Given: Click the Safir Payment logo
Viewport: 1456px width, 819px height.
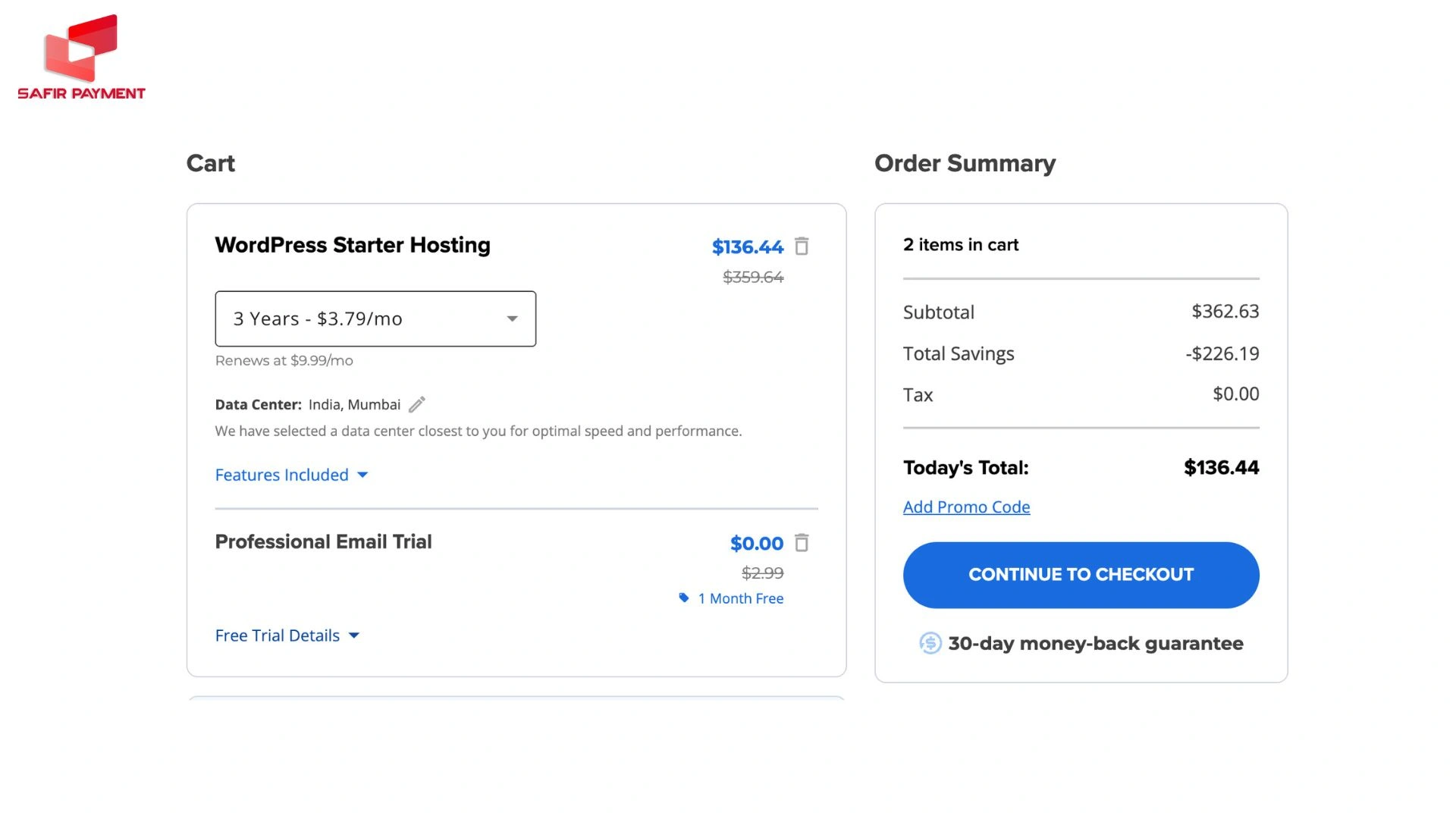Looking at the screenshot, I should 81,58.
